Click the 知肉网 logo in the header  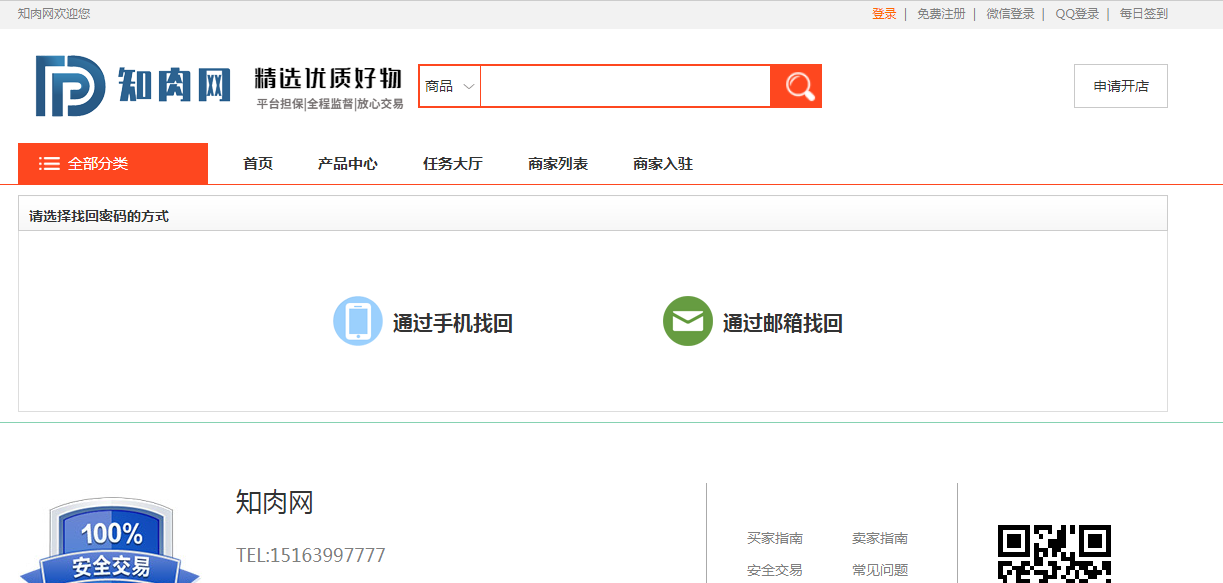133,86
